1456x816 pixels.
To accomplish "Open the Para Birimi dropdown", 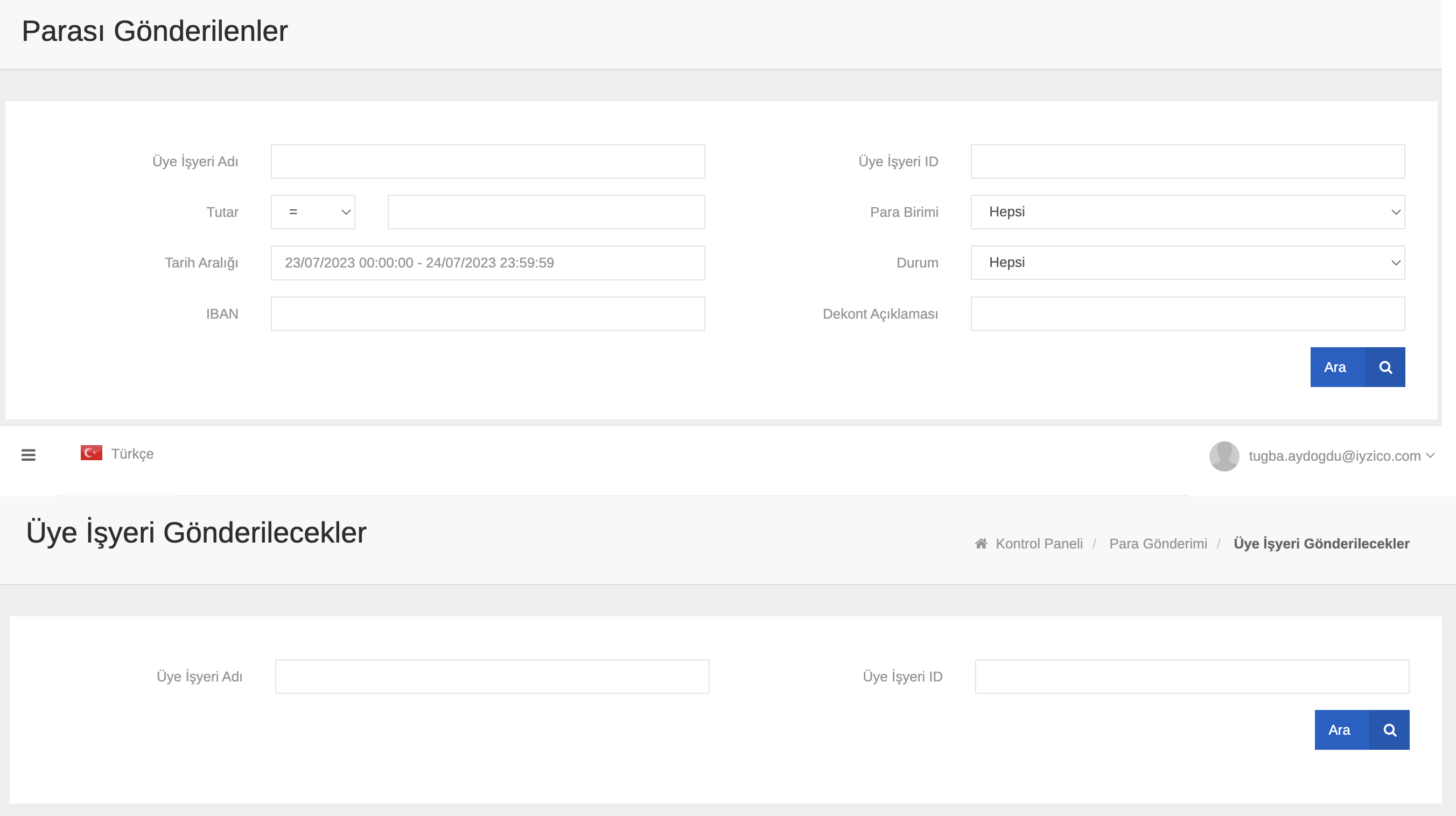I will 1187,212.
